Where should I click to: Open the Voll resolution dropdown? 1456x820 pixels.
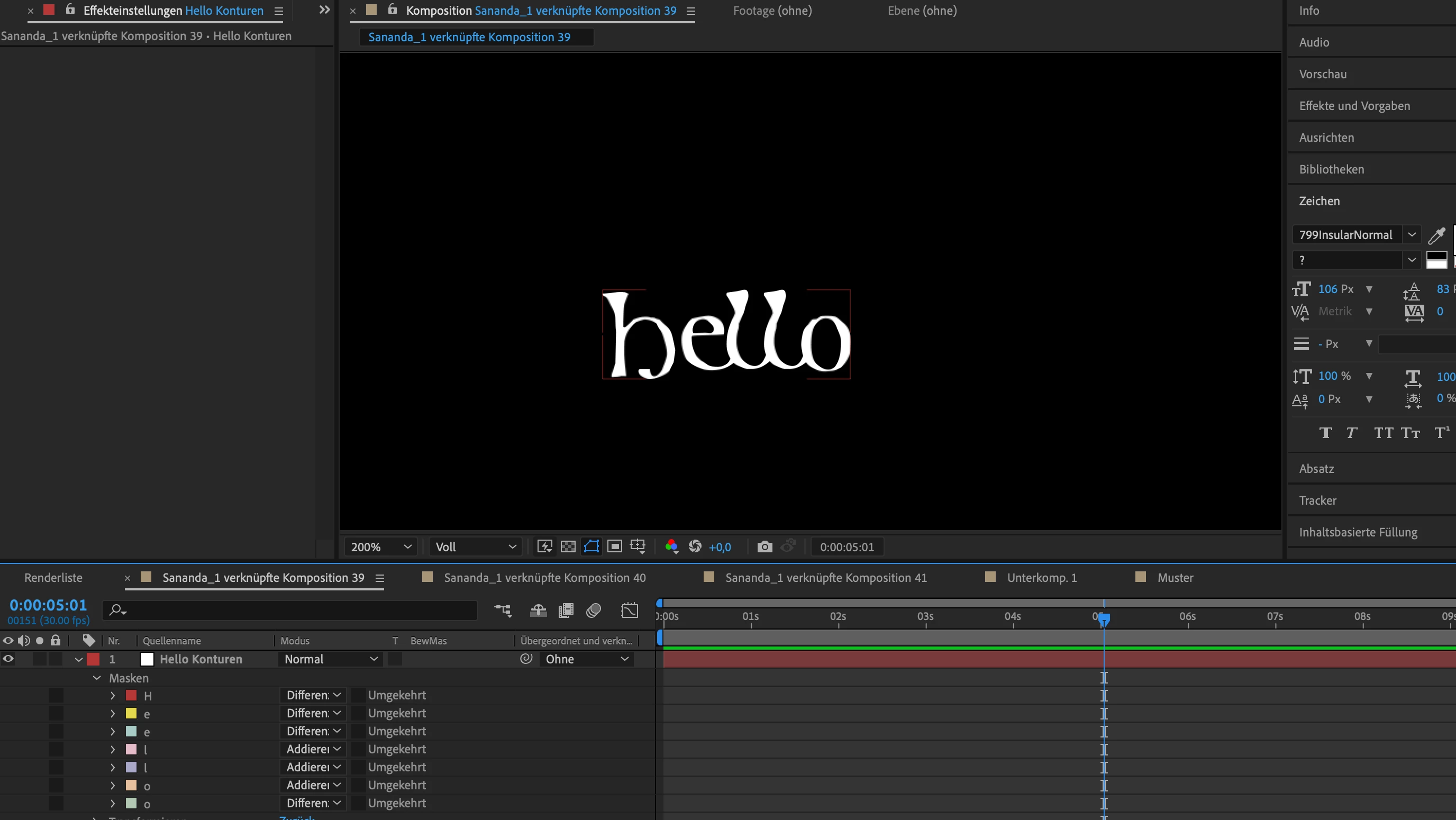(x=475, y=546)
